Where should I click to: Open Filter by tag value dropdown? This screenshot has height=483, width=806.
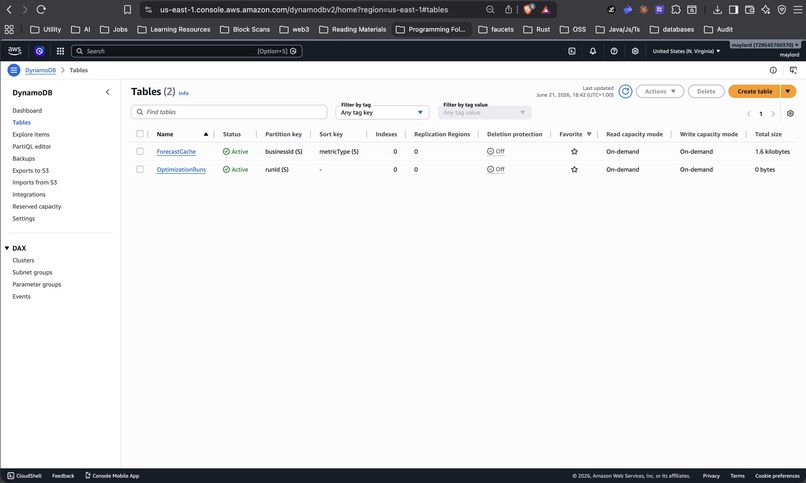tap(484, 113)
